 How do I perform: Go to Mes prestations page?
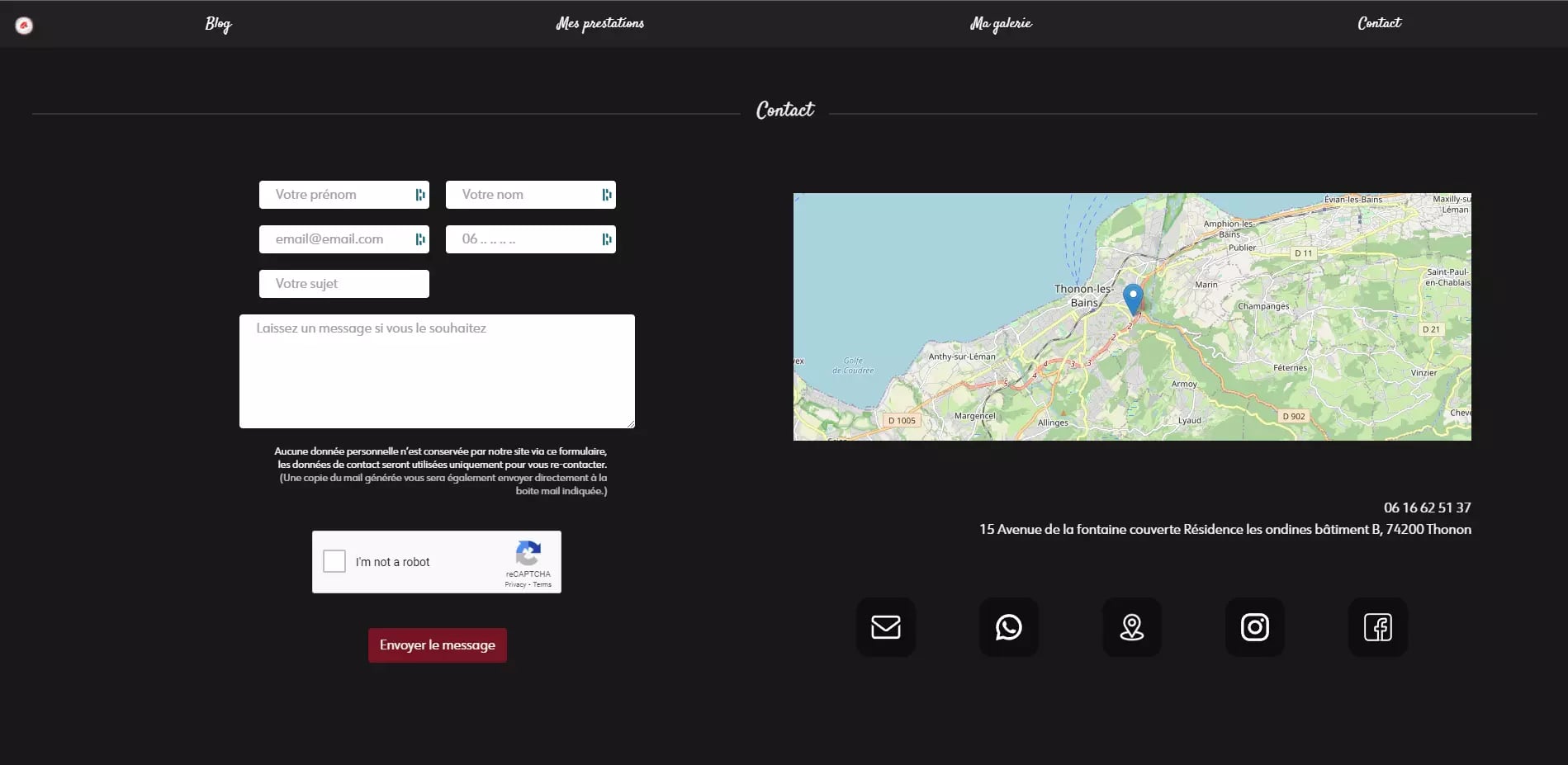click(599, 24)
